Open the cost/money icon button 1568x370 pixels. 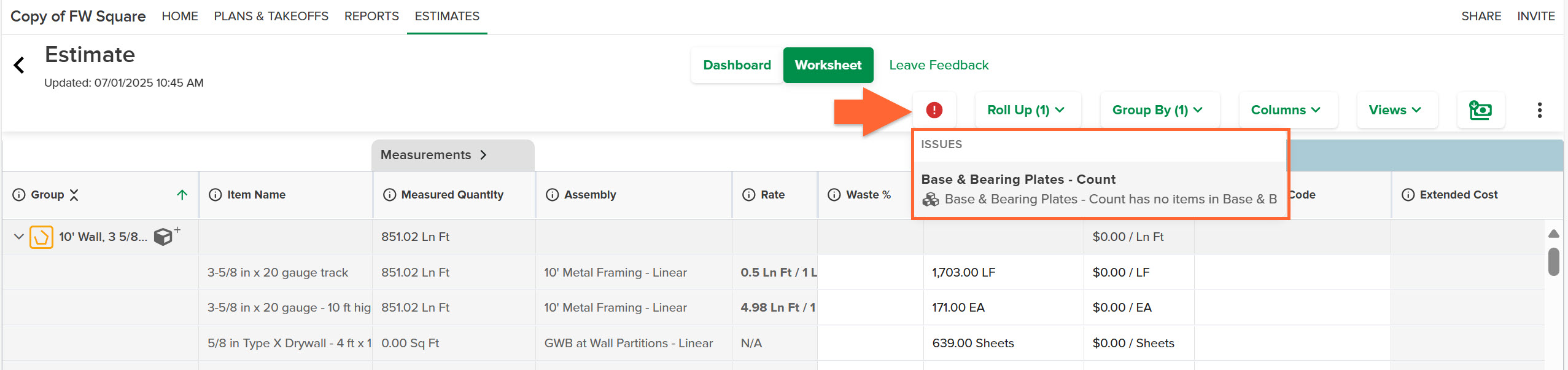click(x=1480, y=110)
